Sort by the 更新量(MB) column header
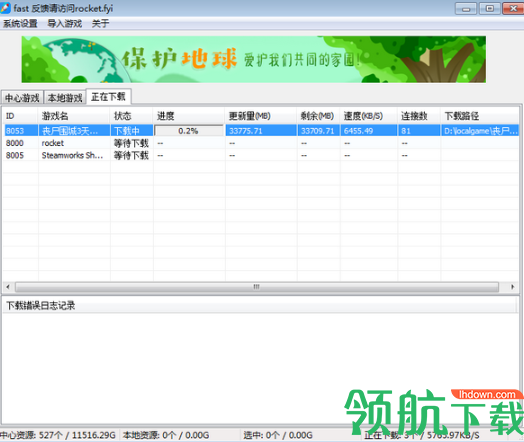Image resolution: width=524 pixels, height=442 pixels. point(261,116)
